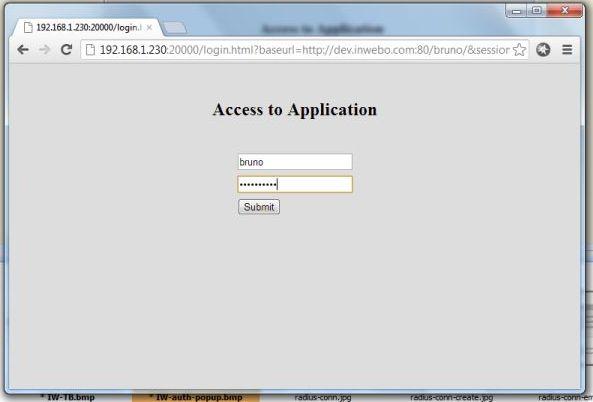Image resolution: width=593 pixels, height=402 pixels.
Task: Click the masked password field
Action: (x=295, y=185)
